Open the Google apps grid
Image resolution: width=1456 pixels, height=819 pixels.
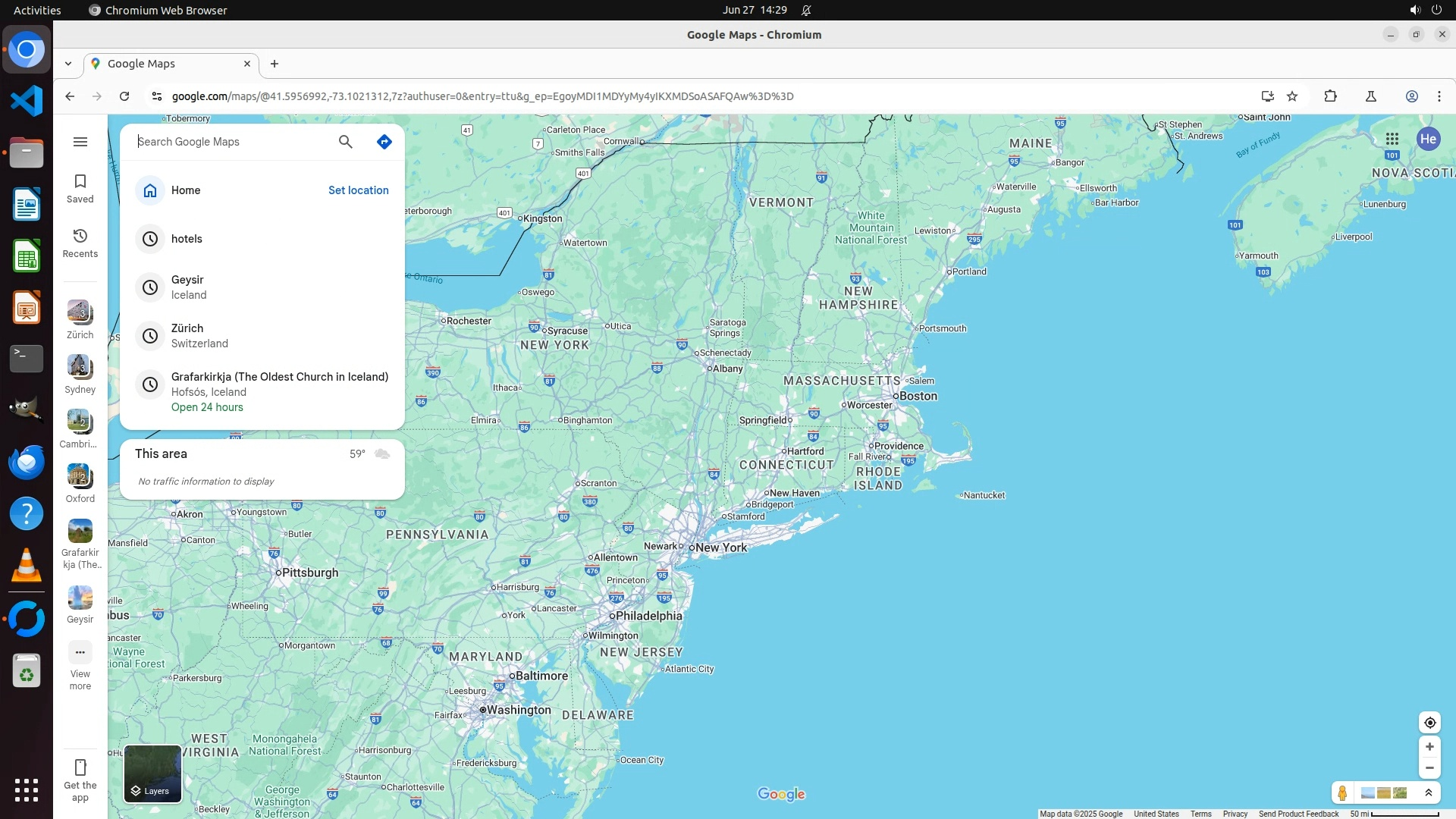coord(1392,139)
